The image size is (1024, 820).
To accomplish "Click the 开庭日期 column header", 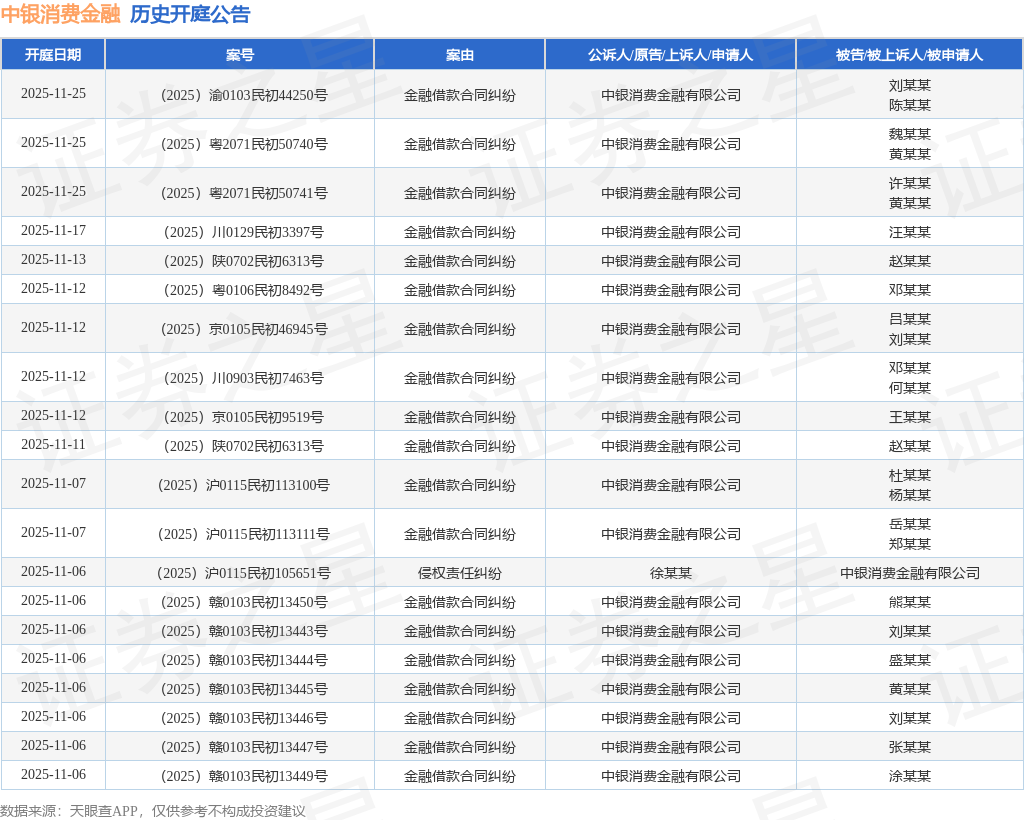I will 53,55.
